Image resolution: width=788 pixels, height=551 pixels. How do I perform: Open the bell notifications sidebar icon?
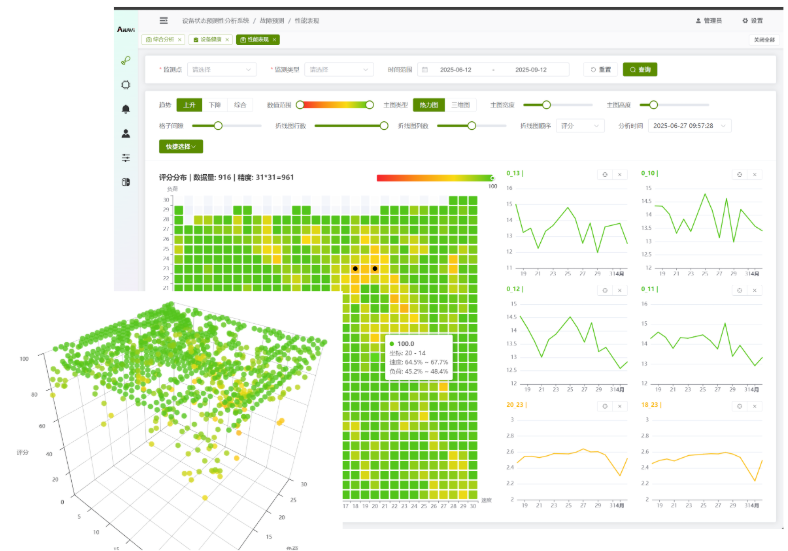pyautogui.click(x=126, y=109)
